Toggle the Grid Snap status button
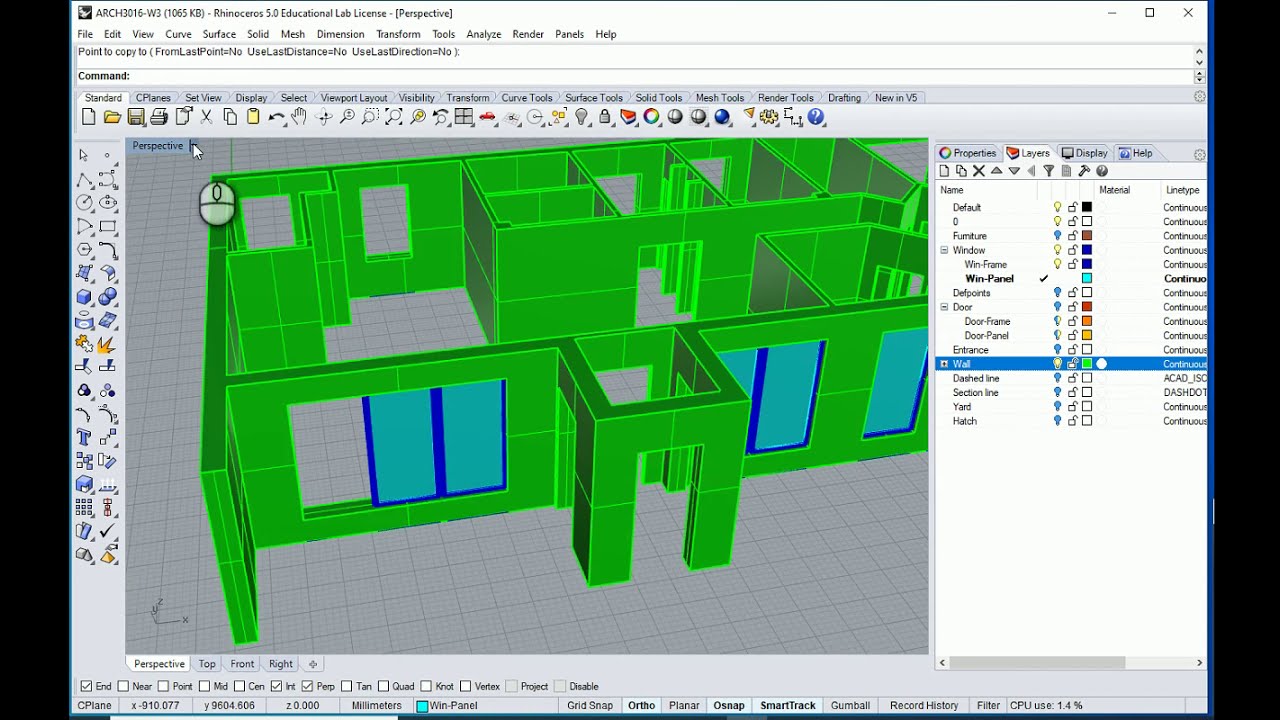This screenshot has height=720, width=1280. 590,706
